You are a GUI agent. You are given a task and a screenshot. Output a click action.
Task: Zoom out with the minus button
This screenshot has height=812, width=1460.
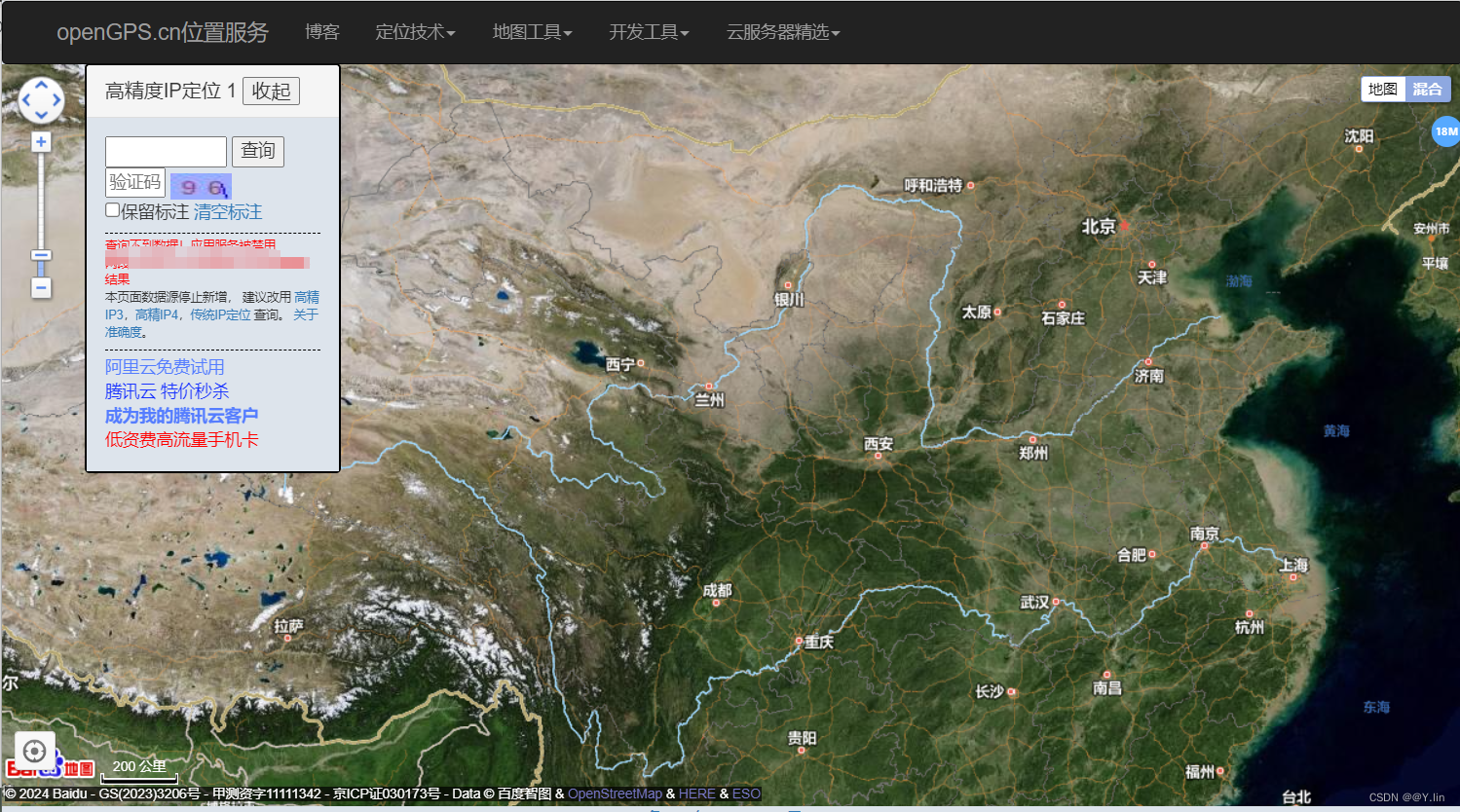(x=41, y=288)
